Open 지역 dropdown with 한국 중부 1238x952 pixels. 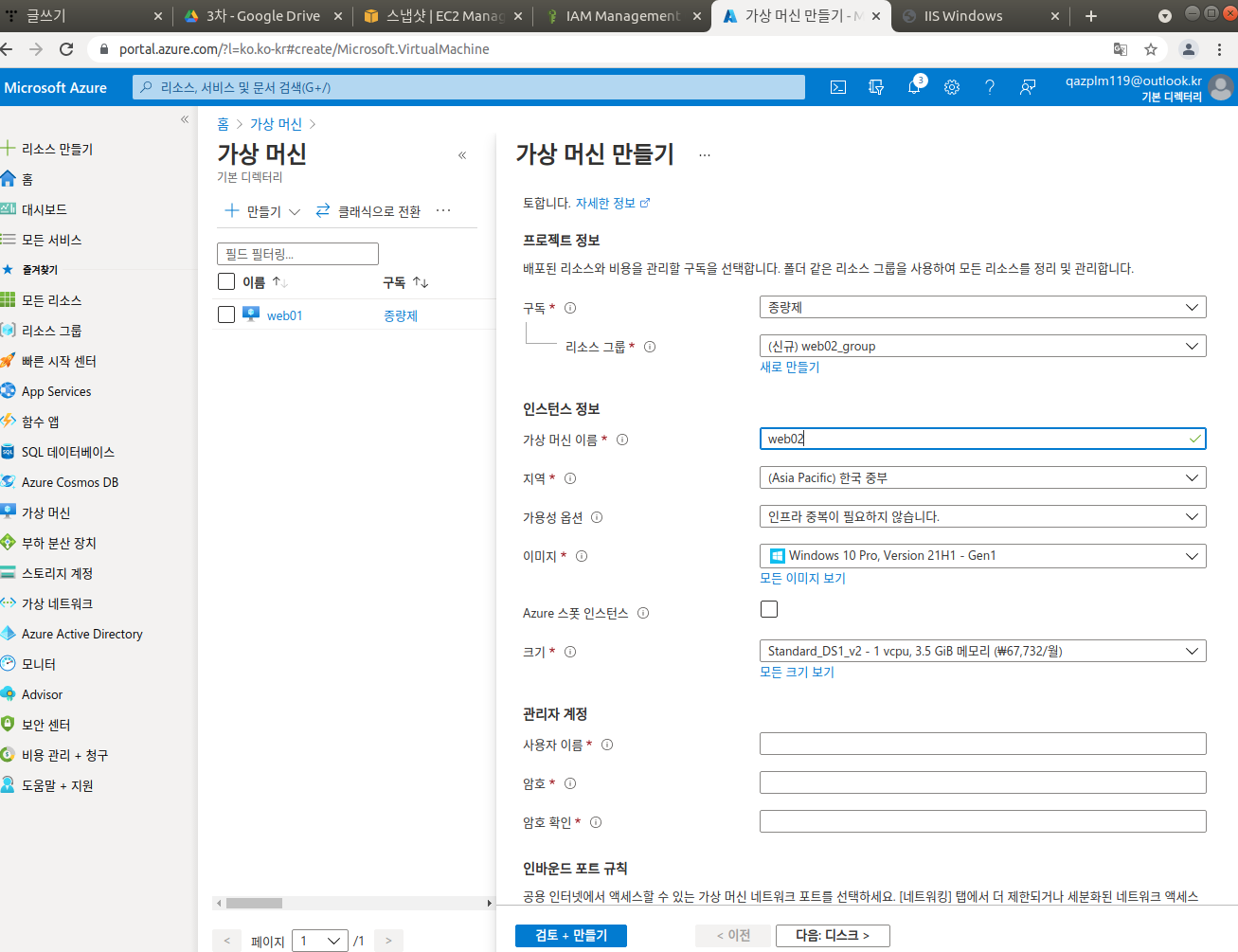(x=982, y=477)
